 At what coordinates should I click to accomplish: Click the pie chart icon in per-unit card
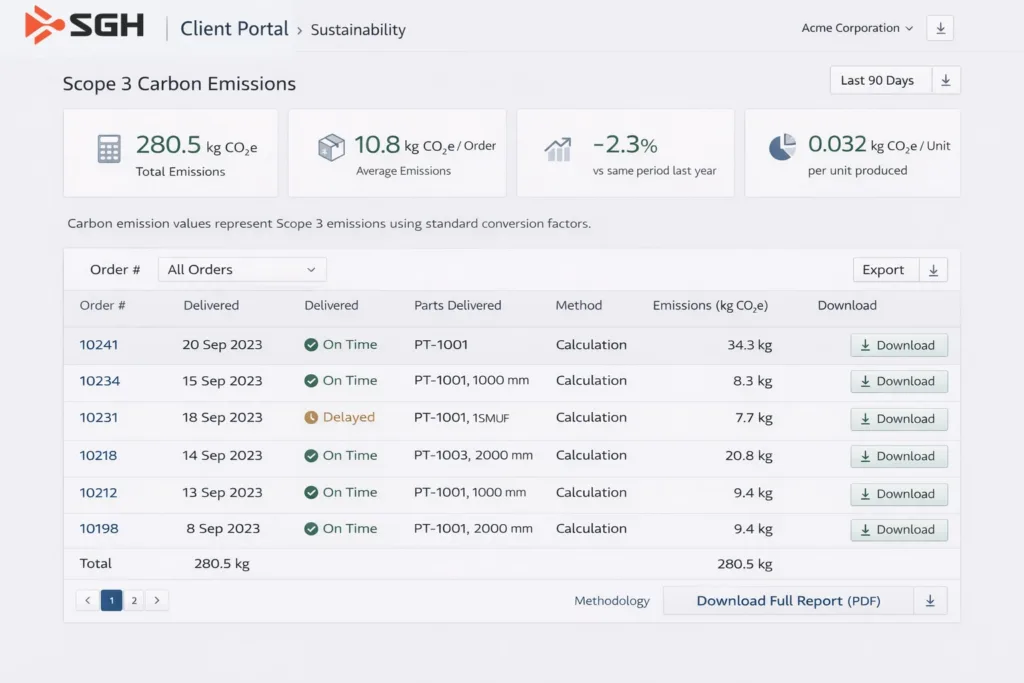click(782, 148)
